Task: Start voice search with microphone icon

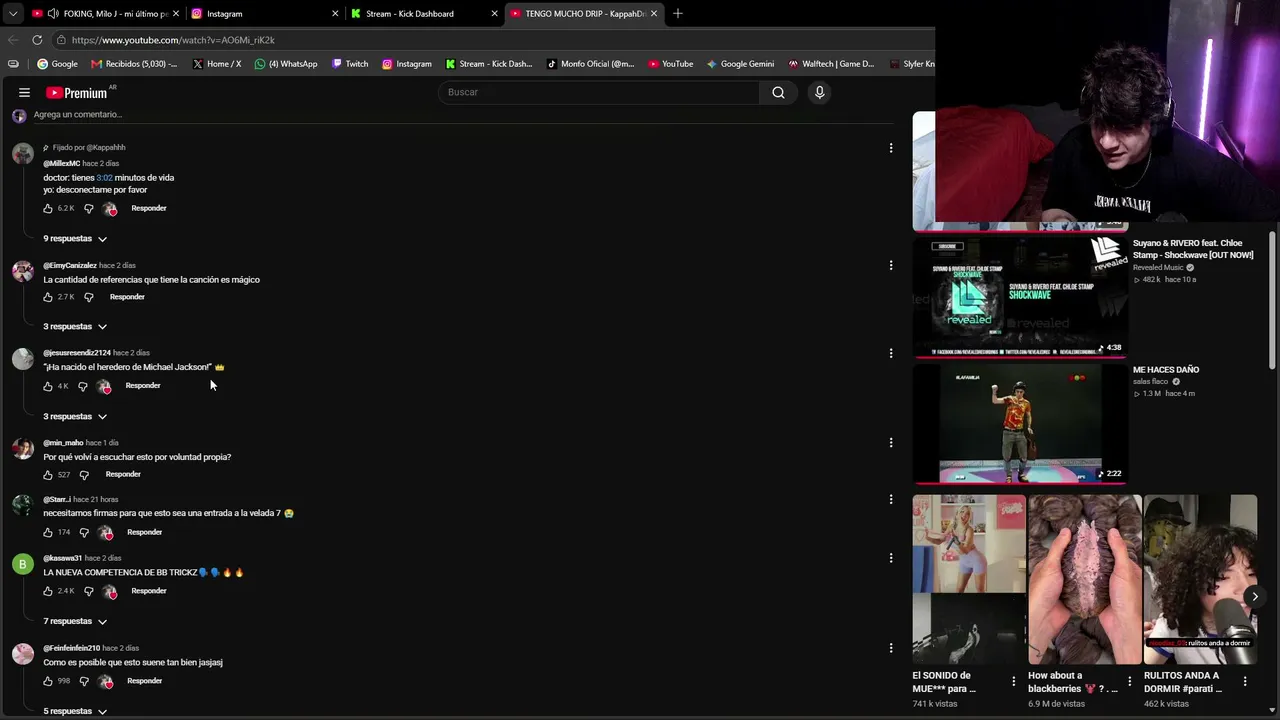Action: click(x=819, y=93)
